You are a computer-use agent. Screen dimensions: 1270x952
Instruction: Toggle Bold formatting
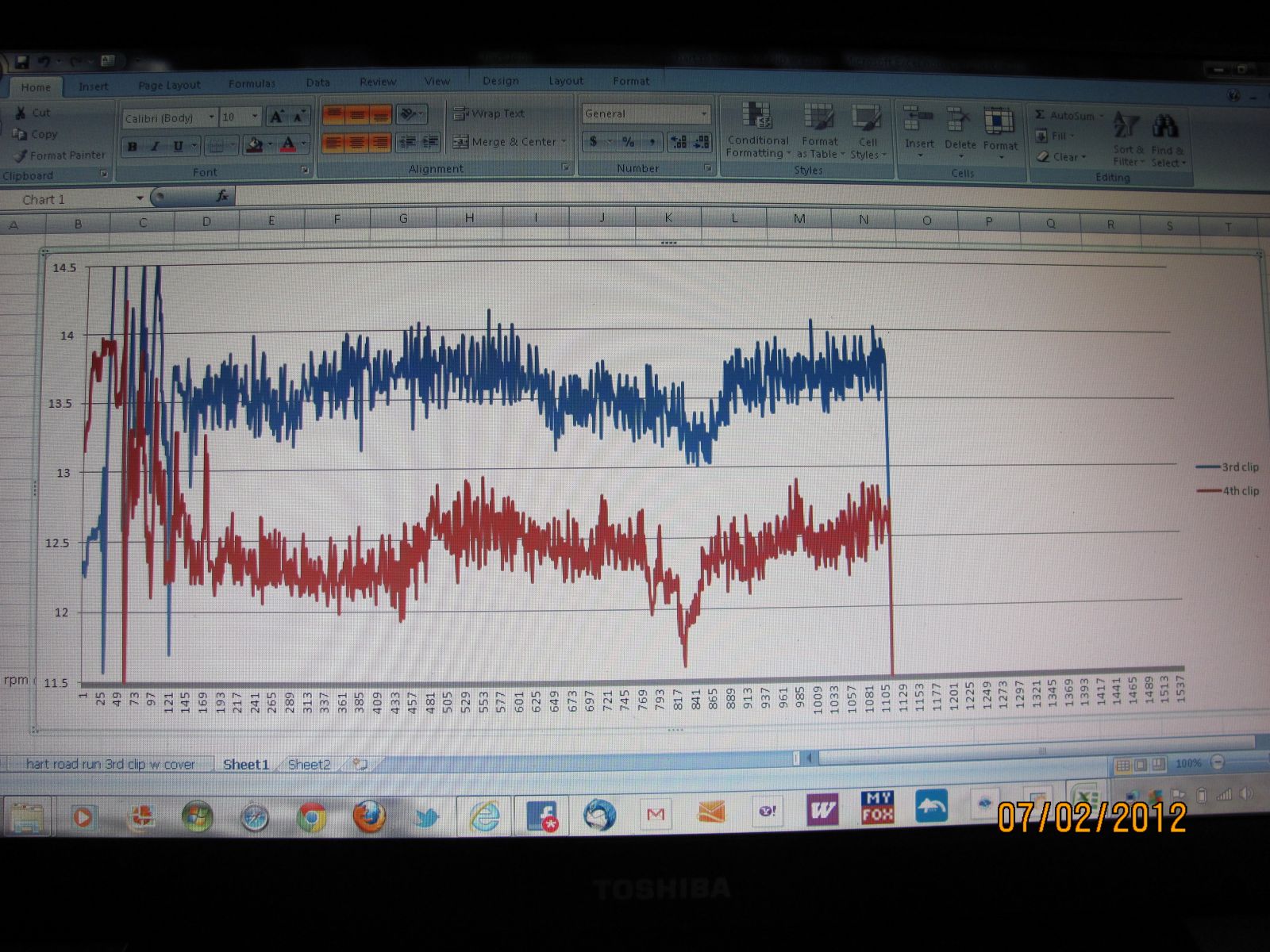133,146
